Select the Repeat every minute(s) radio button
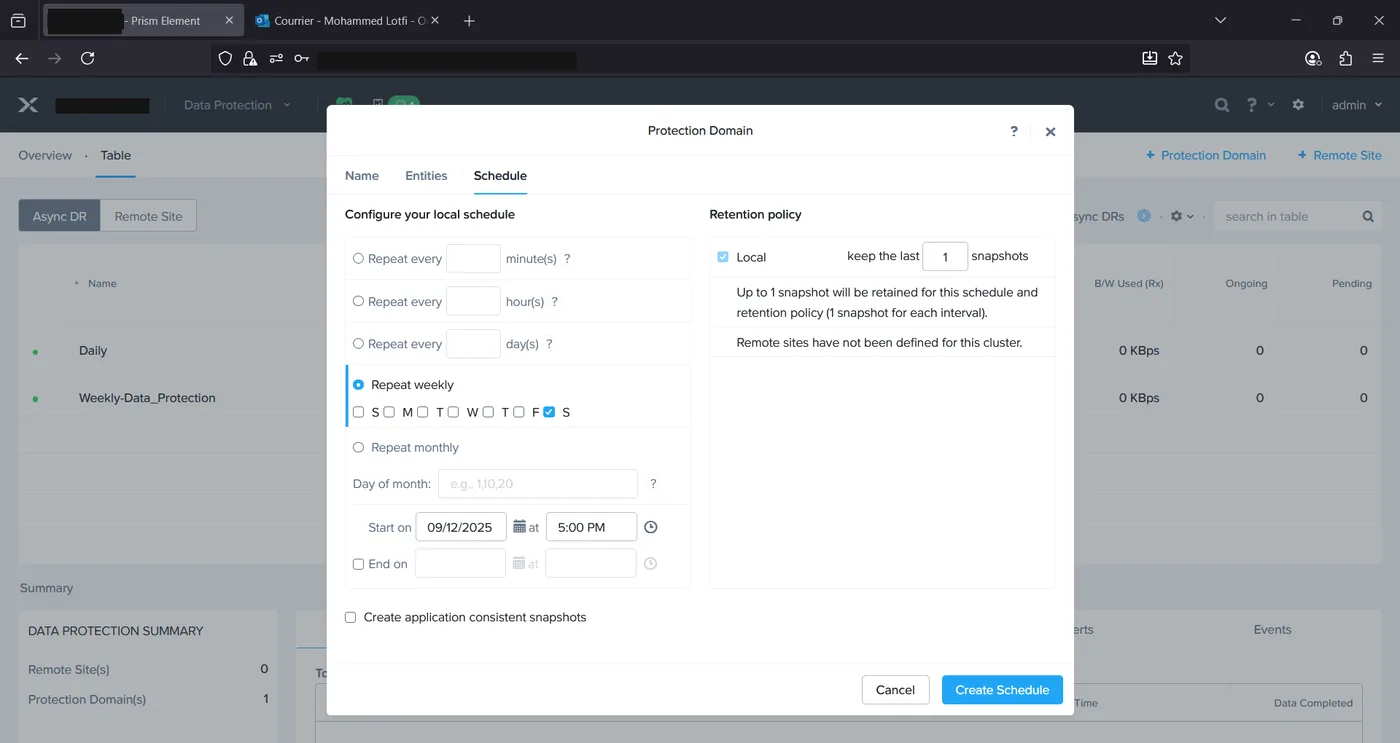The width and height of the screenshot is (1400, 743). coord(358,258)
